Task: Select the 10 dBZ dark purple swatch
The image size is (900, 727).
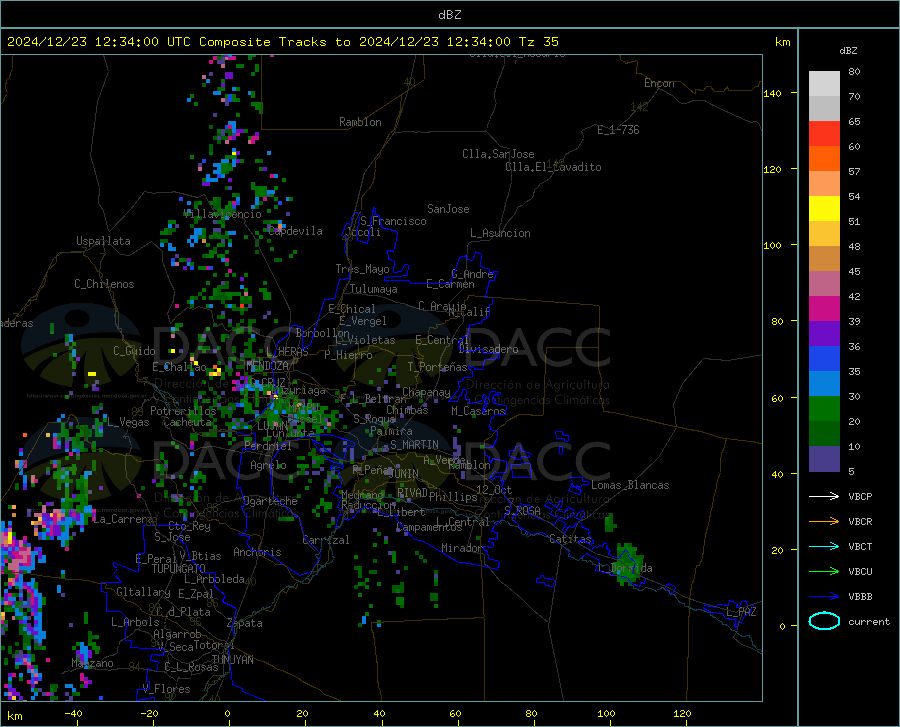Action: pyautogui.click(x=824, y=459)
